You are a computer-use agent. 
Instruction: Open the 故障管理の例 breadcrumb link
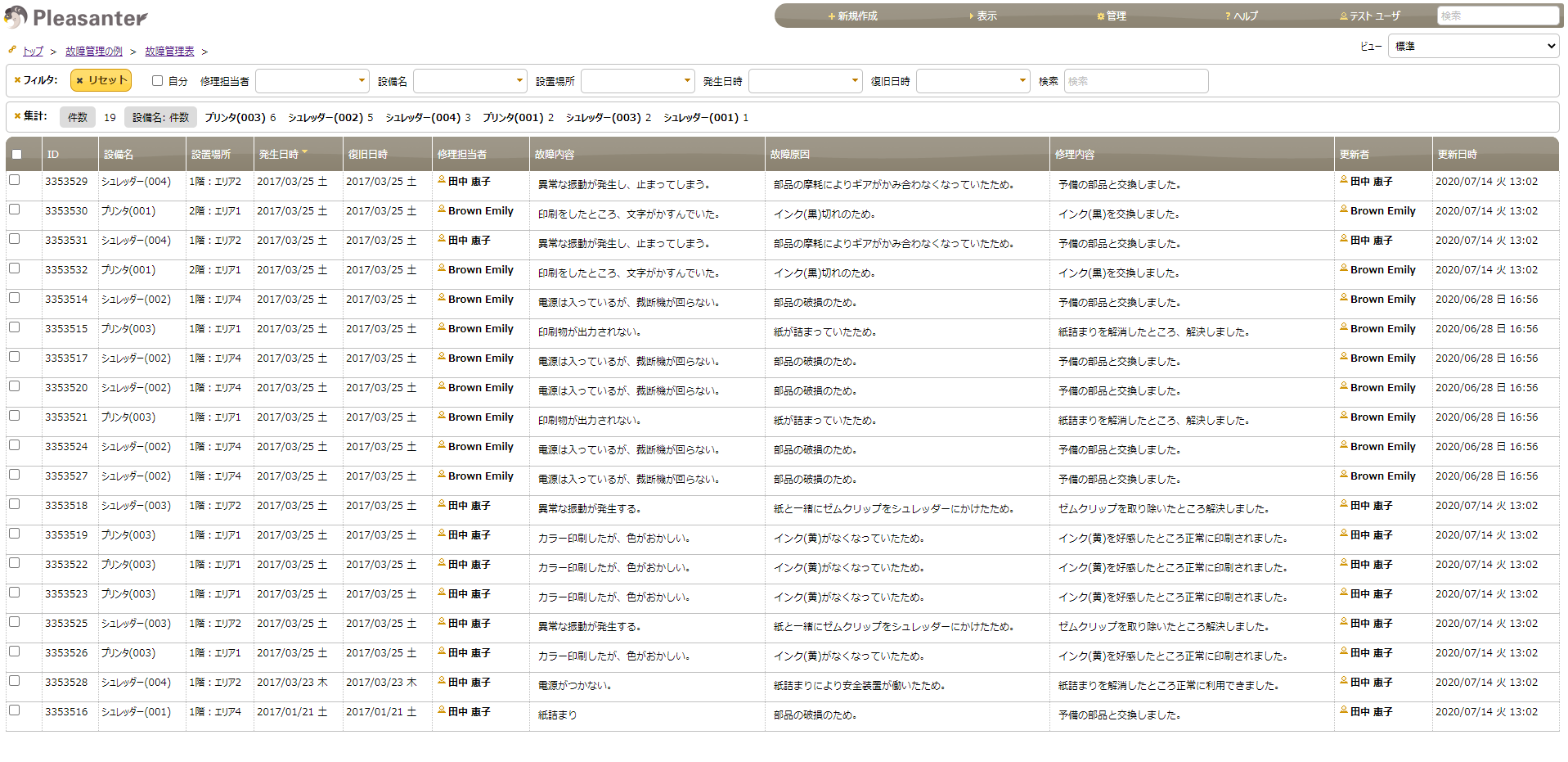coord(94,51)
